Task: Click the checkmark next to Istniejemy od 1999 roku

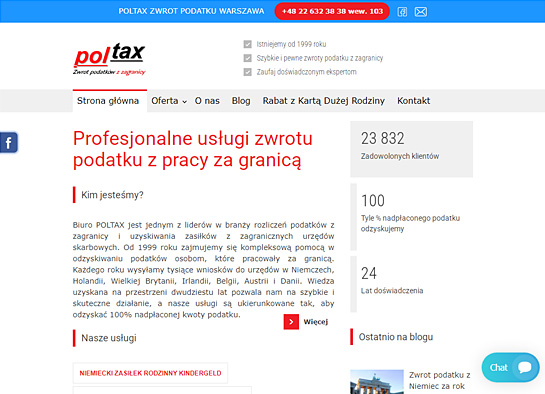Action: click(x=247, y=44)
